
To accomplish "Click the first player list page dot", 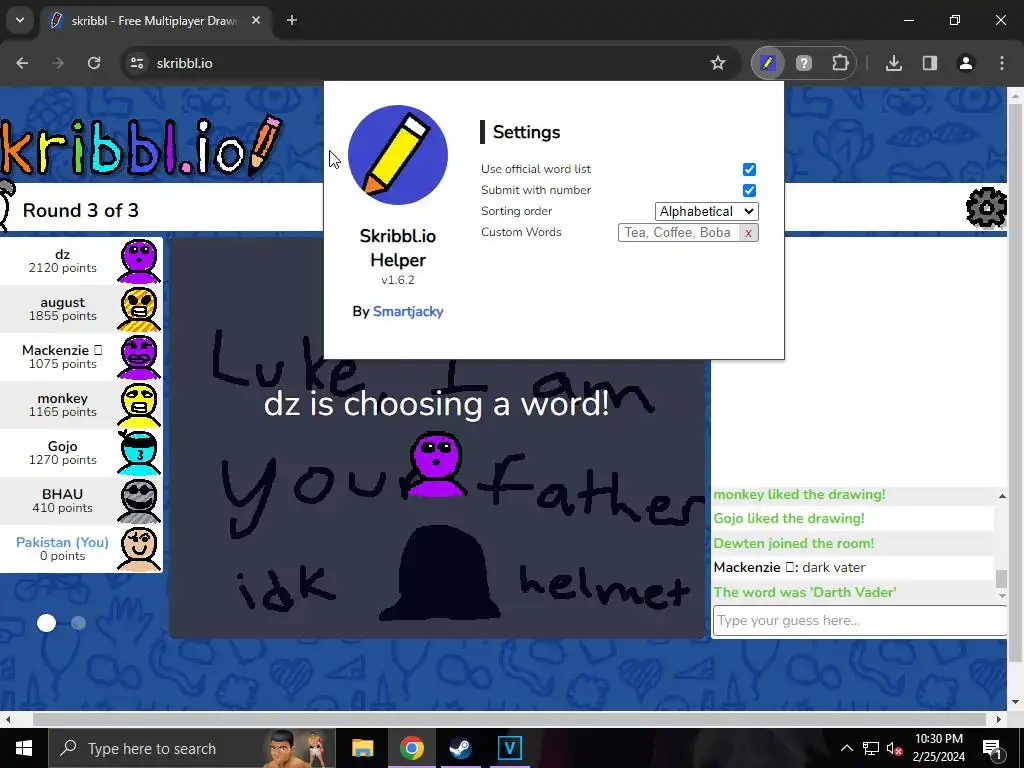I will tap(46, 623).
